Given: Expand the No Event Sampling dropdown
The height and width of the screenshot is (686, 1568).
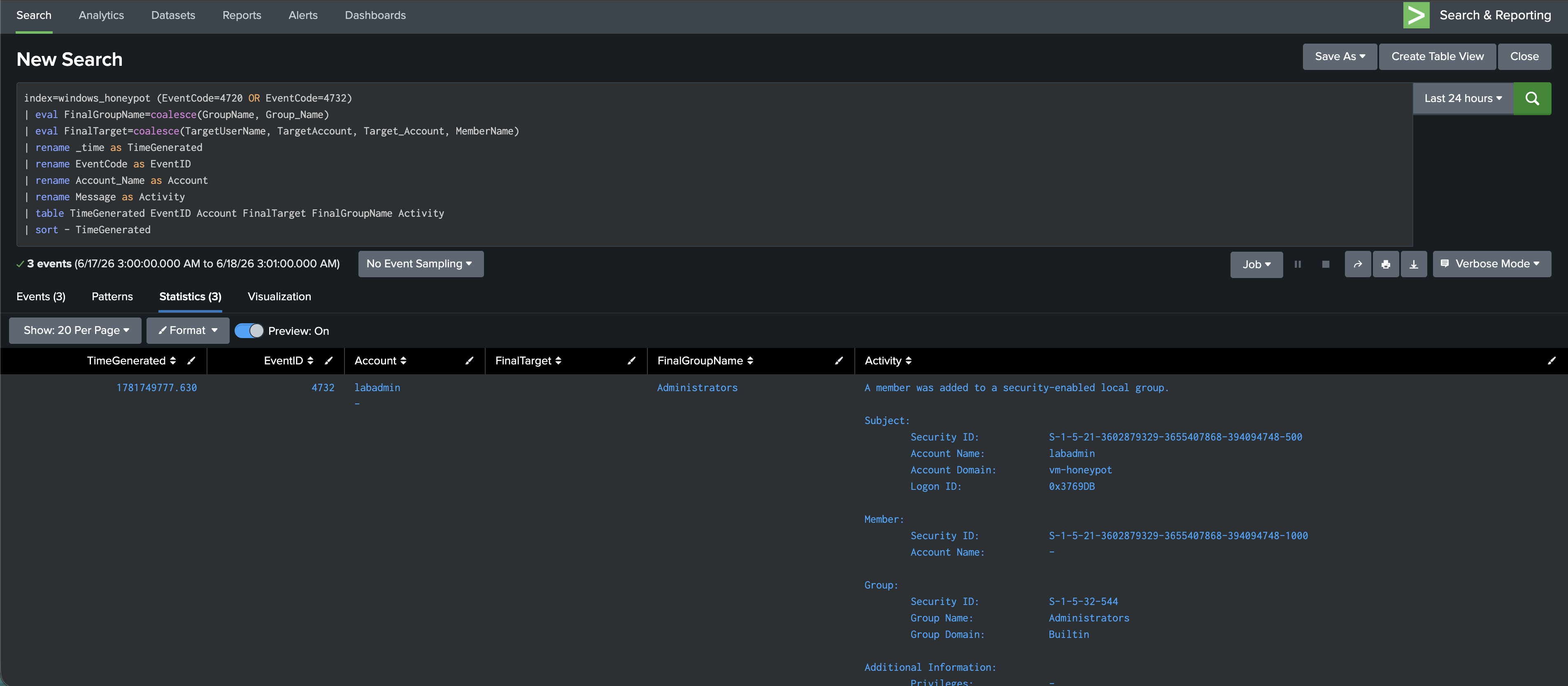Looking at the screenshot, I should pyautogui.click(x=421, y=264).
